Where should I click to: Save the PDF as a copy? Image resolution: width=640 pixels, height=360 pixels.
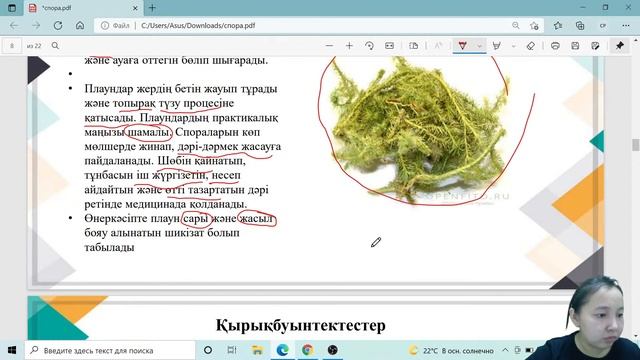pos(595,46)
